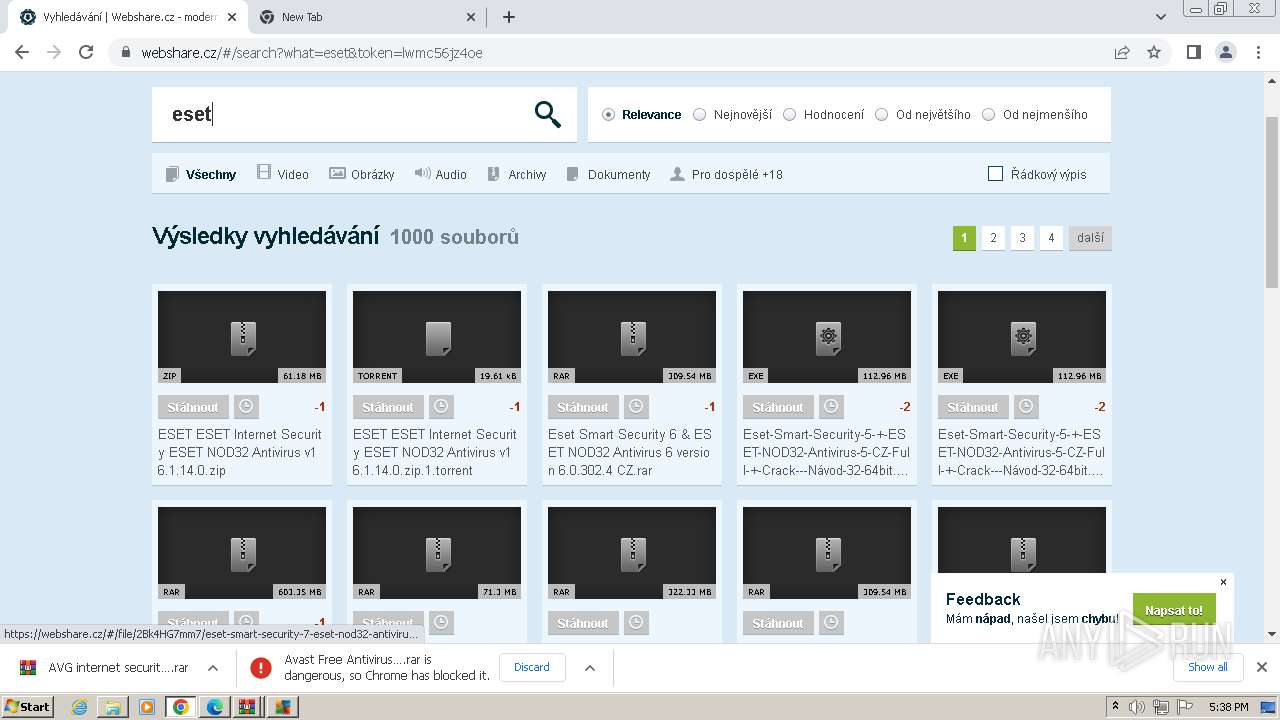Bookmark this page with the star icon

(x=1154, y=52)
